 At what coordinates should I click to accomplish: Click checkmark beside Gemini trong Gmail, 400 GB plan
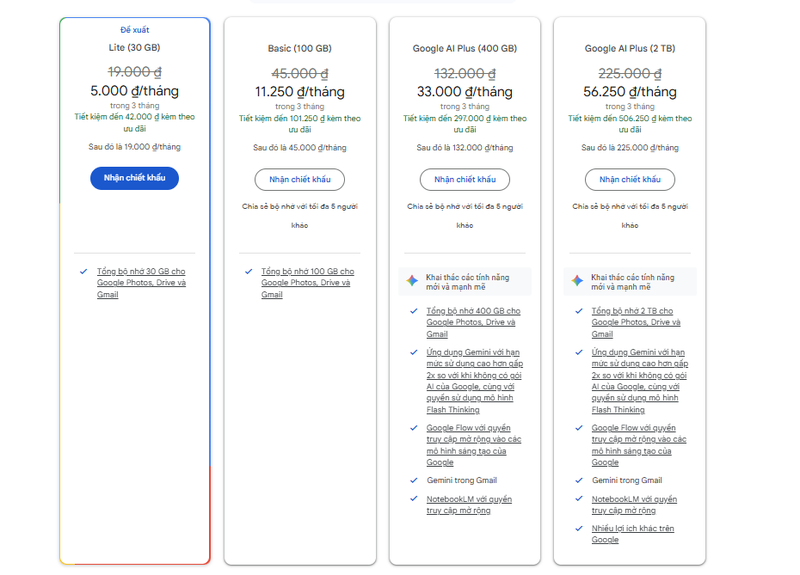[414, 480]
